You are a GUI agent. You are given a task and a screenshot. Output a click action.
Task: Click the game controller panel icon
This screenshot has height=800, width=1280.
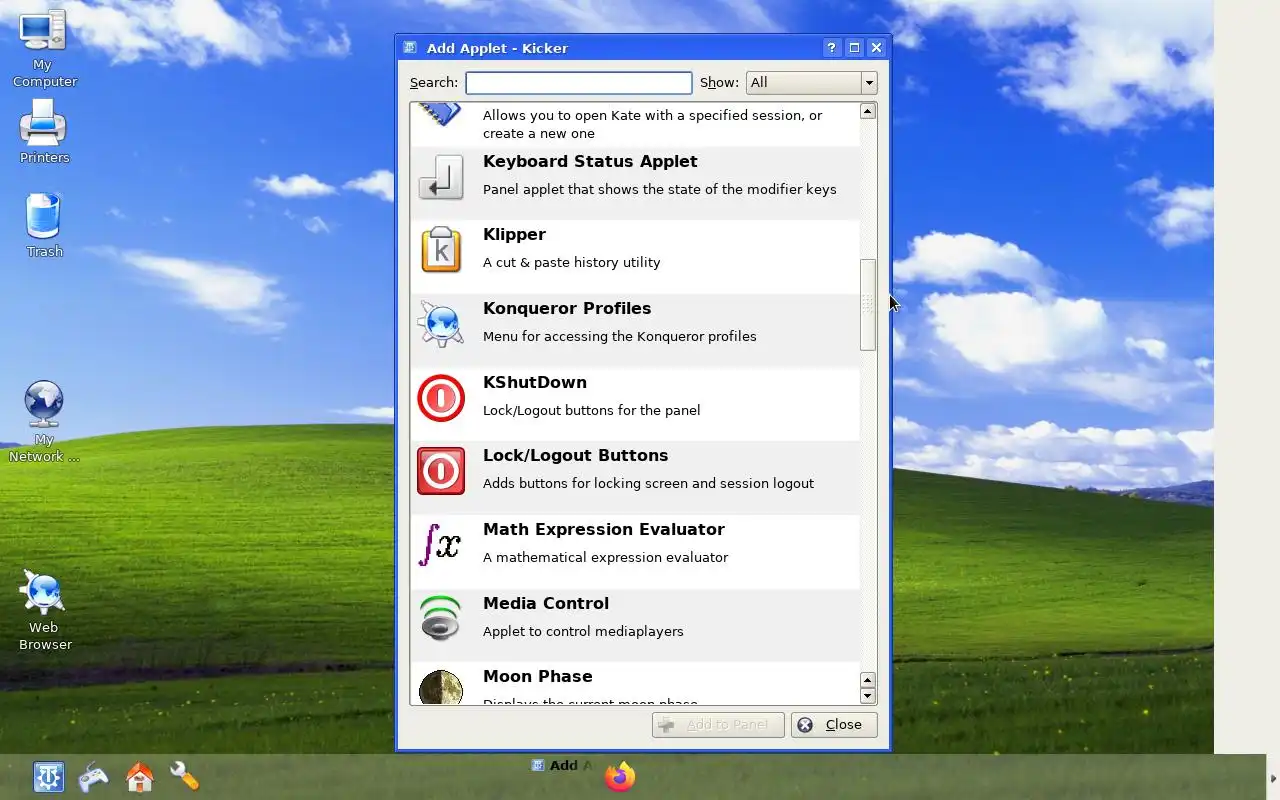(x=93, y=777)
